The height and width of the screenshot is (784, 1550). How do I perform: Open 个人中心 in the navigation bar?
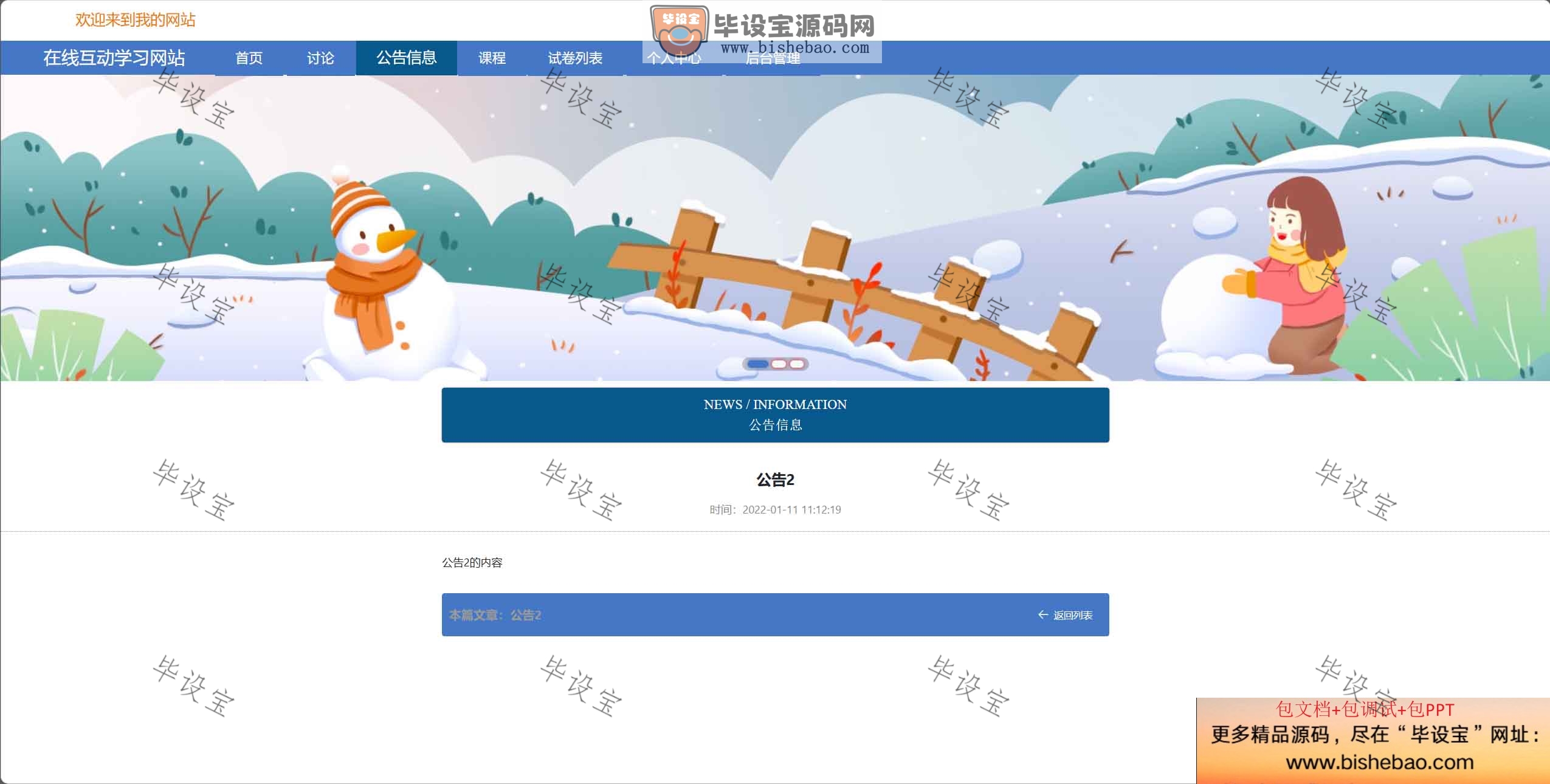[x=673, y=58]
